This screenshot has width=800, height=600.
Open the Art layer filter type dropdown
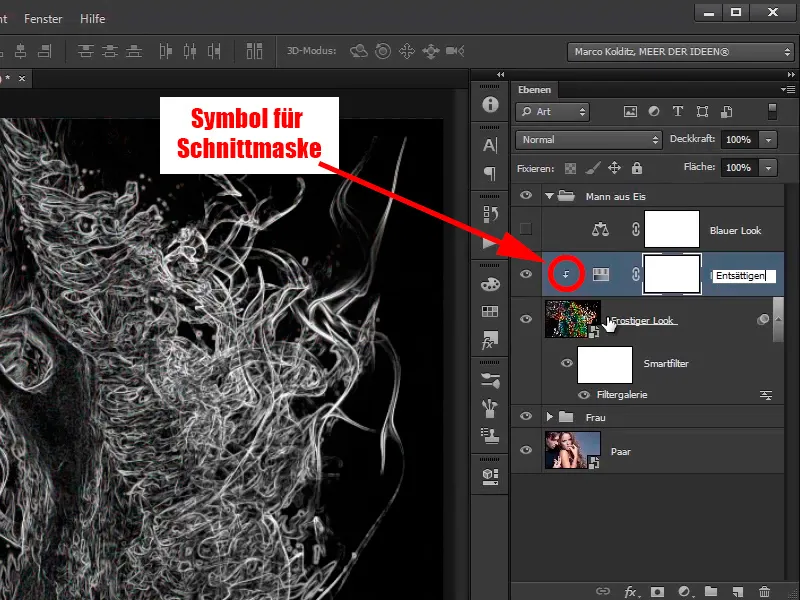[x=553, y=112]
